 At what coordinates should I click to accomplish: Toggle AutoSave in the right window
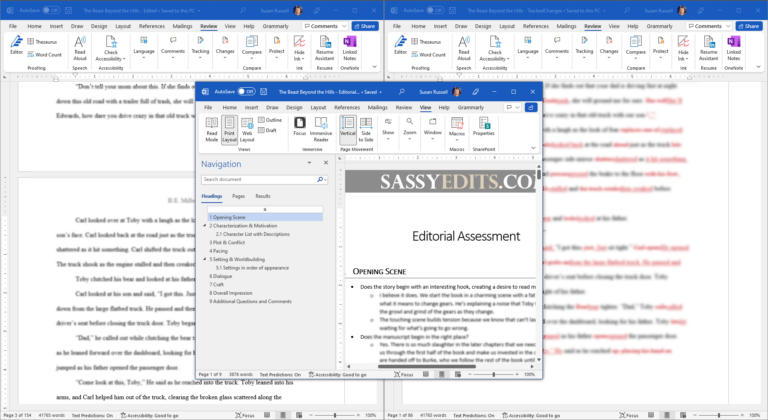pos(435,10)
